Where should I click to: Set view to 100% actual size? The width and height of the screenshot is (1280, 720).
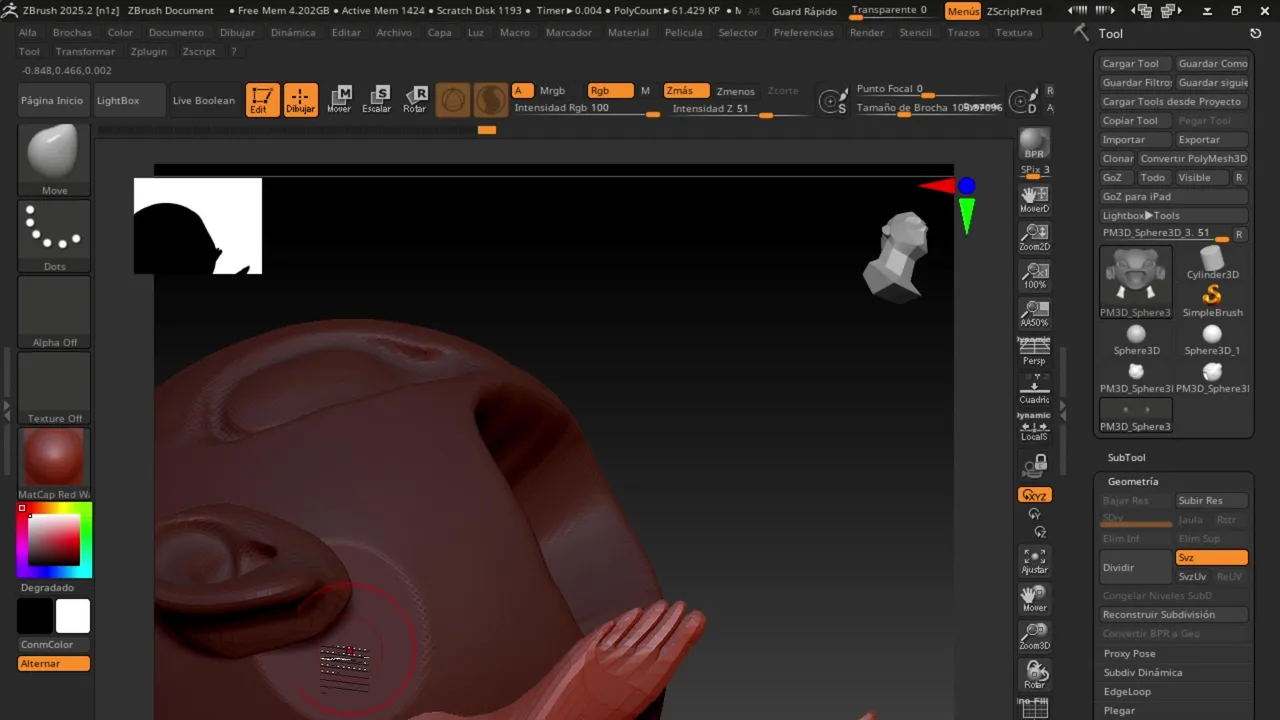pos(1035,275)
